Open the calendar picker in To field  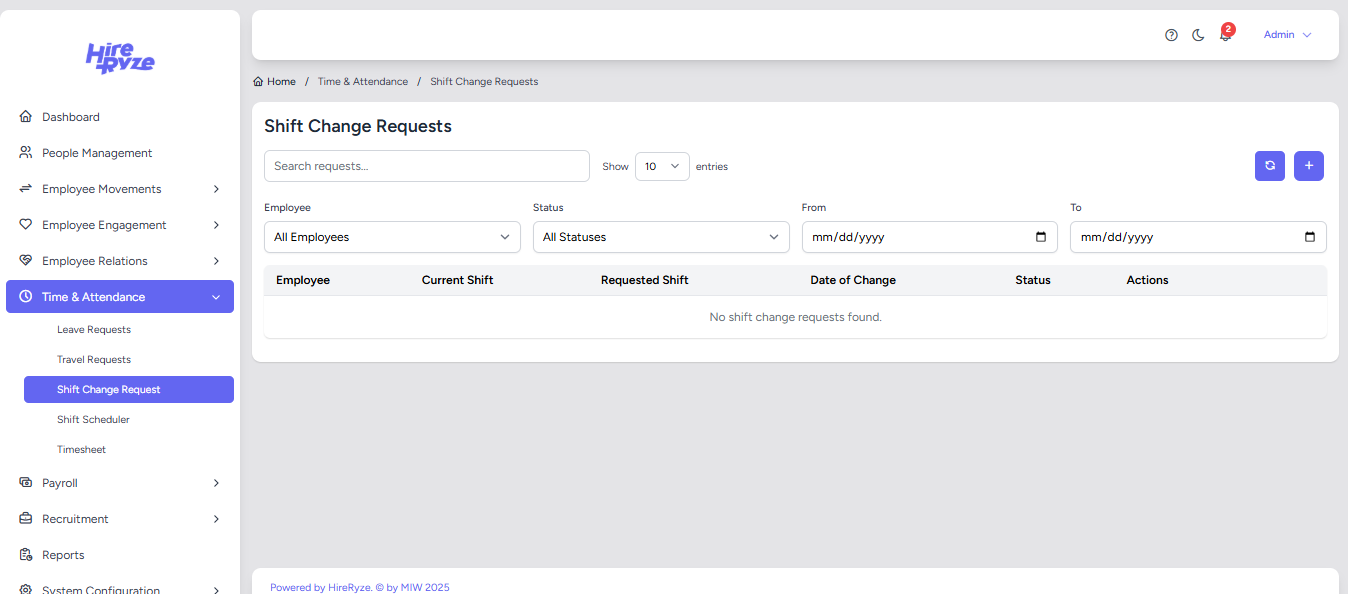(1310, 237)
